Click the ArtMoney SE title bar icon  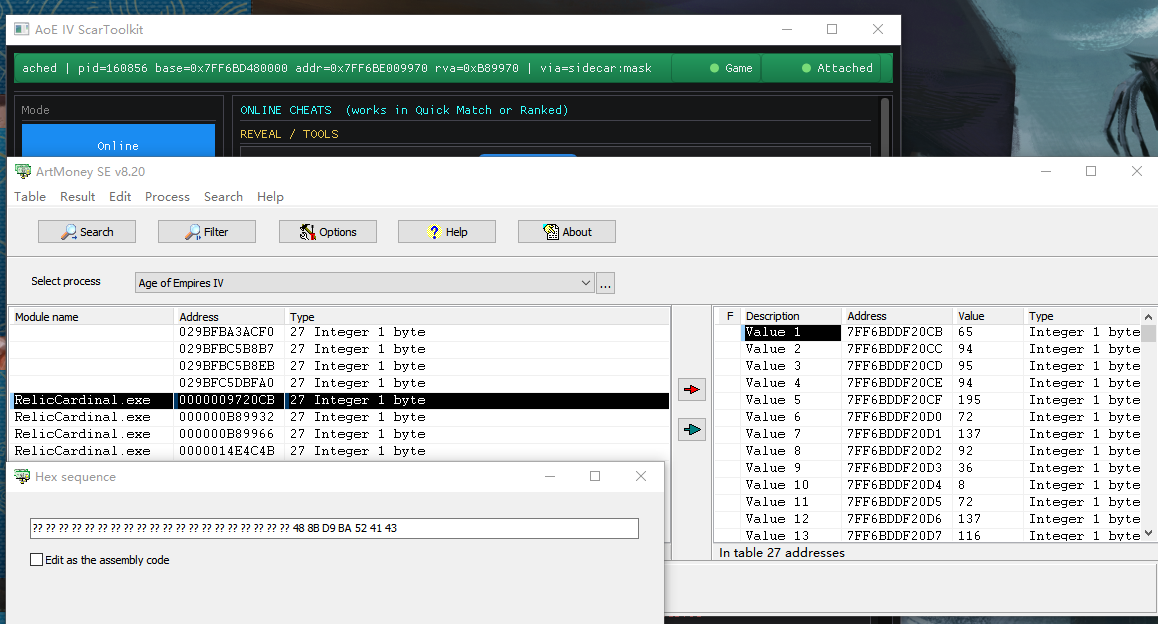(x=23, y=171)
